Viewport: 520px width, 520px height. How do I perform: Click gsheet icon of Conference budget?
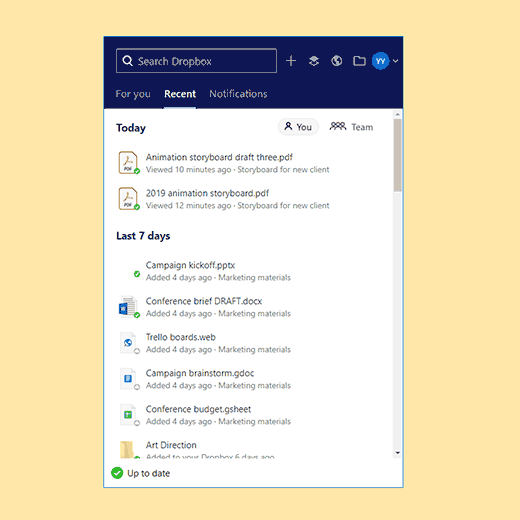pyautogui.click(x=128, y=415)
